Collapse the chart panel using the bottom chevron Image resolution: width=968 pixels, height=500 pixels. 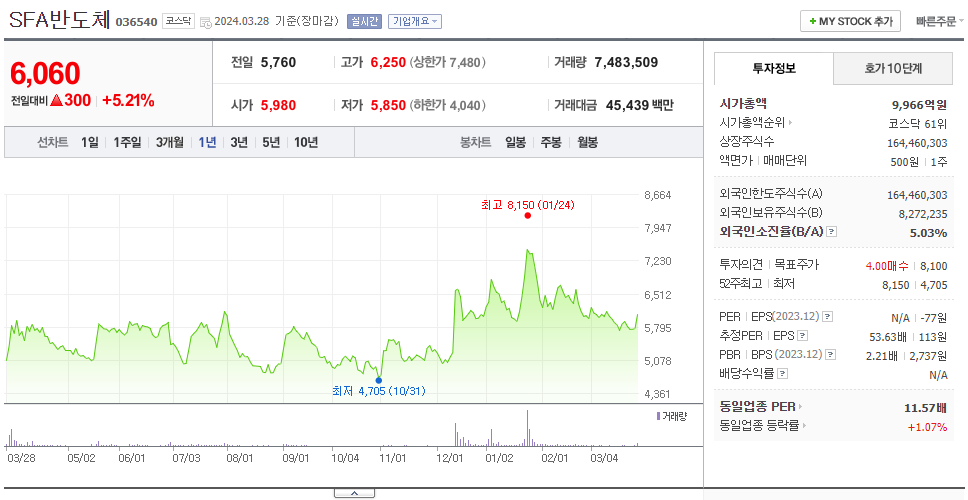point(354,493)
